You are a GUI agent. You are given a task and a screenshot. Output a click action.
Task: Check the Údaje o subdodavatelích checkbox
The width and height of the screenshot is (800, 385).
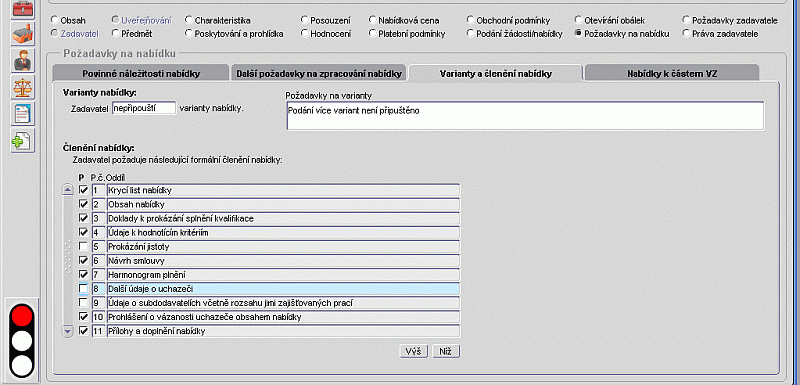point(84,302)
